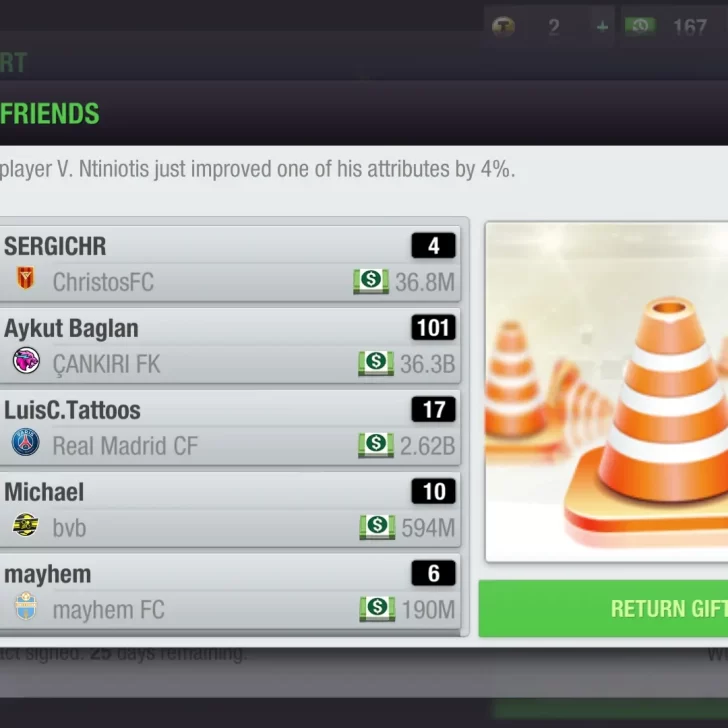The image size is (728, 728).
Task: Click the money icon next to 36.8M
Action: coord(371,281)
